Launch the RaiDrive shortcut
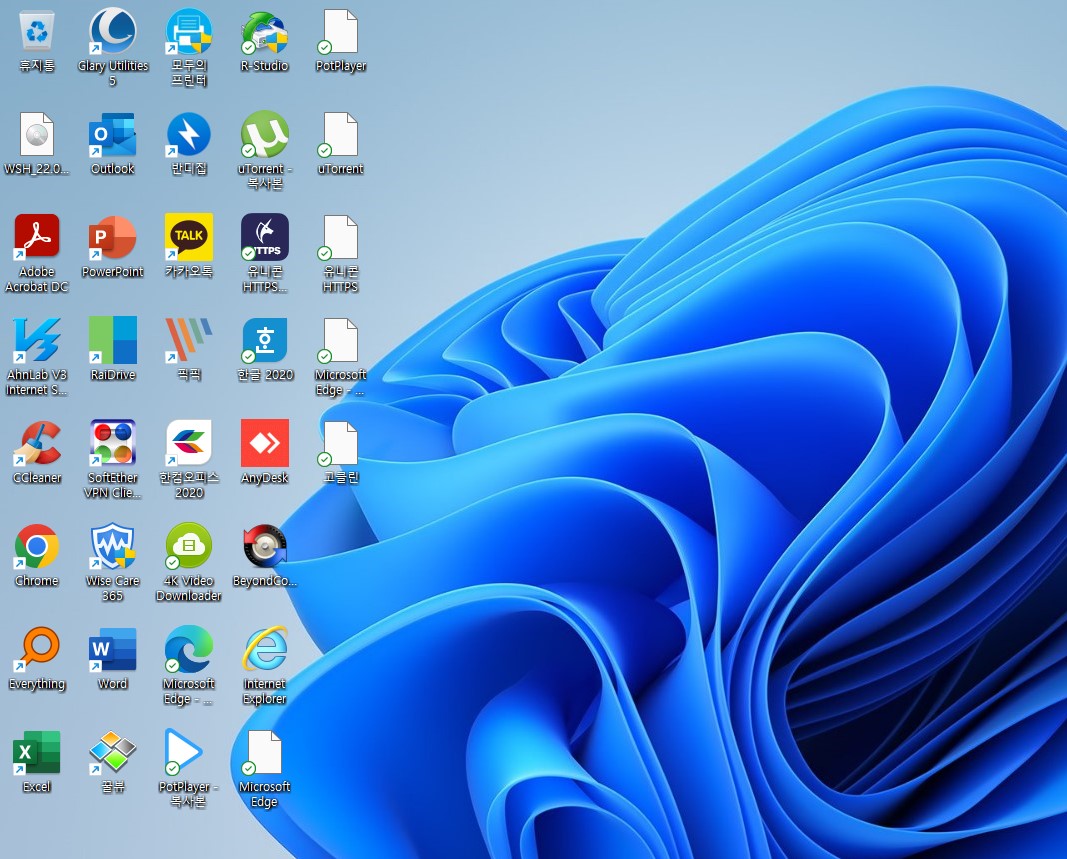The width and height of the screenshot is (1067, 859). [112, 340]
